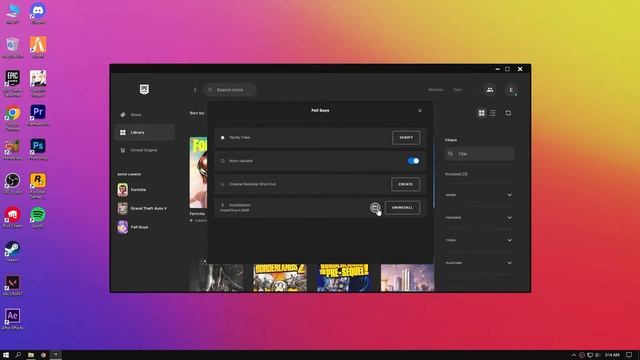Select the This PC desktop icon

(x=13, y=13)
